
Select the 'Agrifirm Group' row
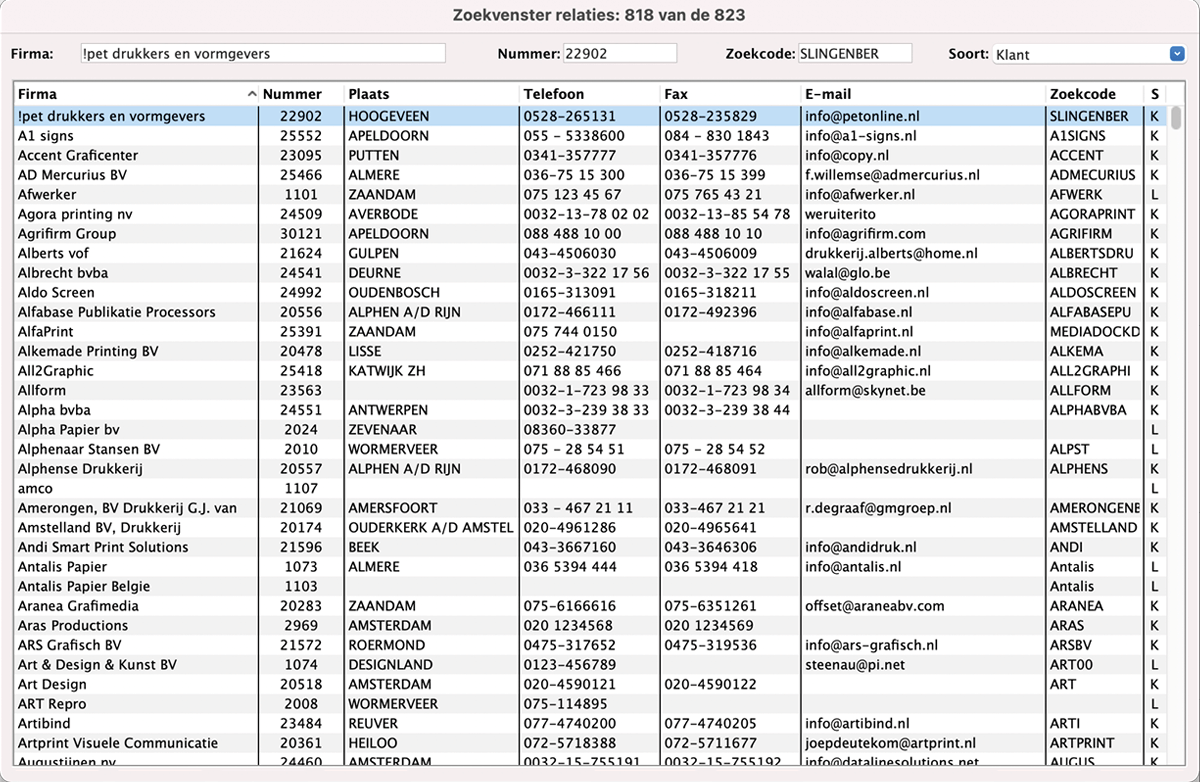coord(592,234)
